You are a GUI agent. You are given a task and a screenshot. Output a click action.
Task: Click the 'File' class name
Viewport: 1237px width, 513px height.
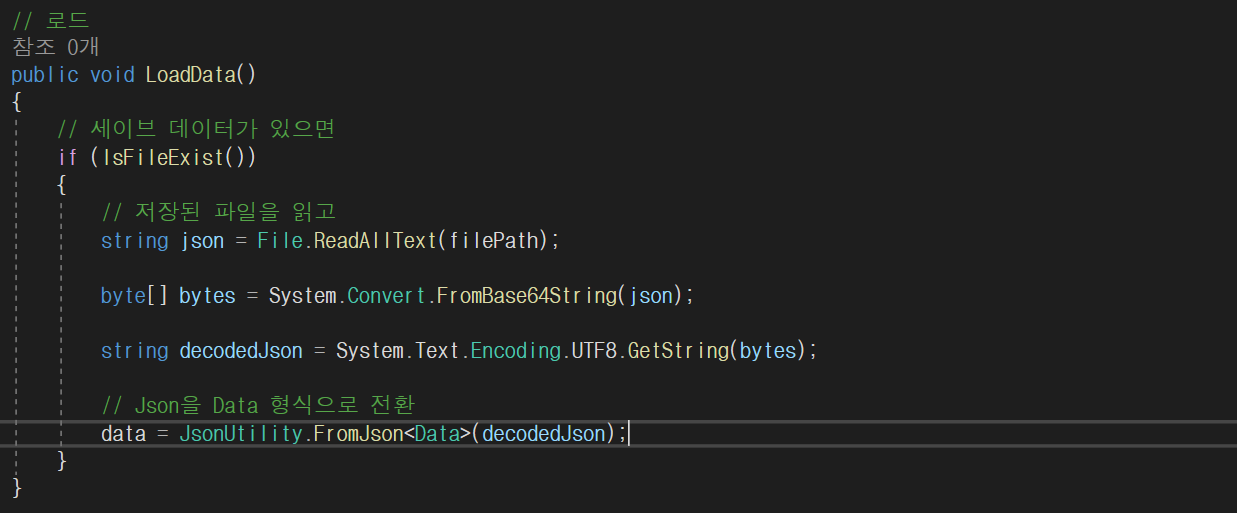pyautogui.click(x=279, y=240)
